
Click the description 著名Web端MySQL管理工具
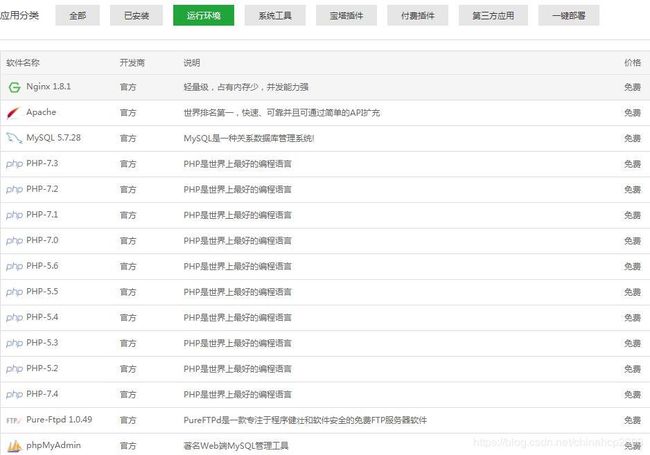pos(236,446)
